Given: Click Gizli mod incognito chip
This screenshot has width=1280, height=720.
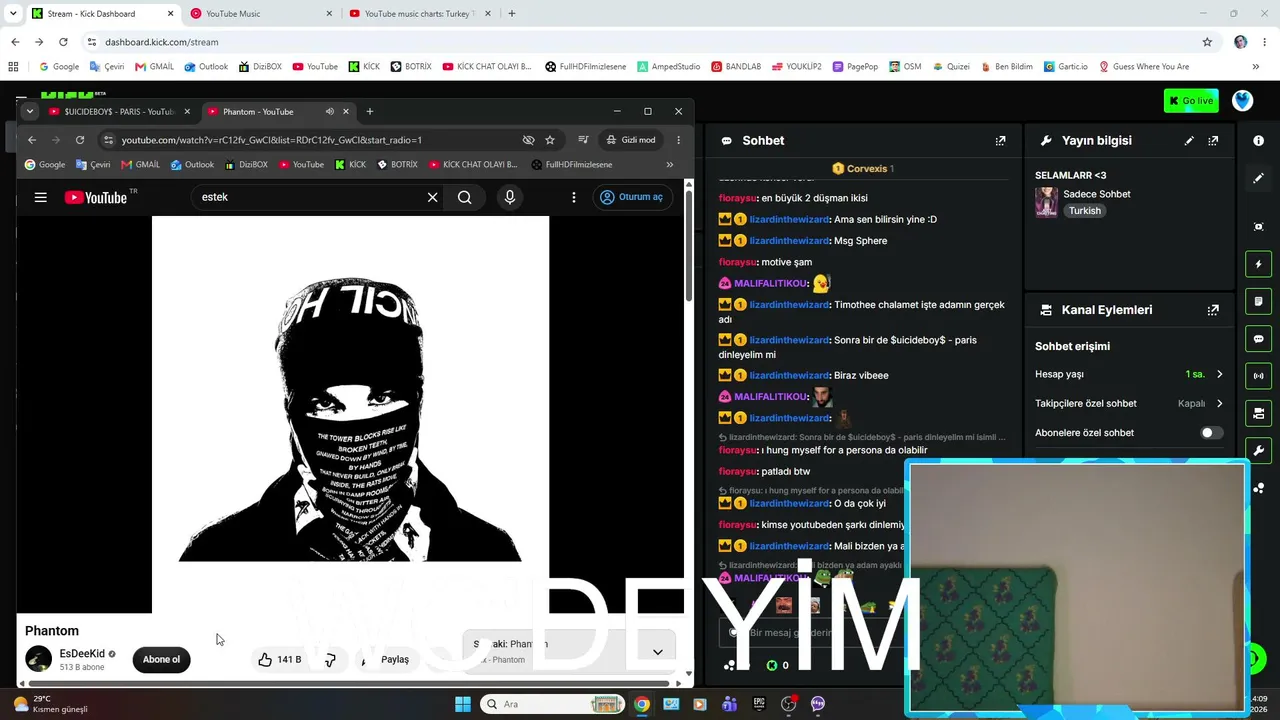Looking at the screenshot, I should tap(631, 140).
